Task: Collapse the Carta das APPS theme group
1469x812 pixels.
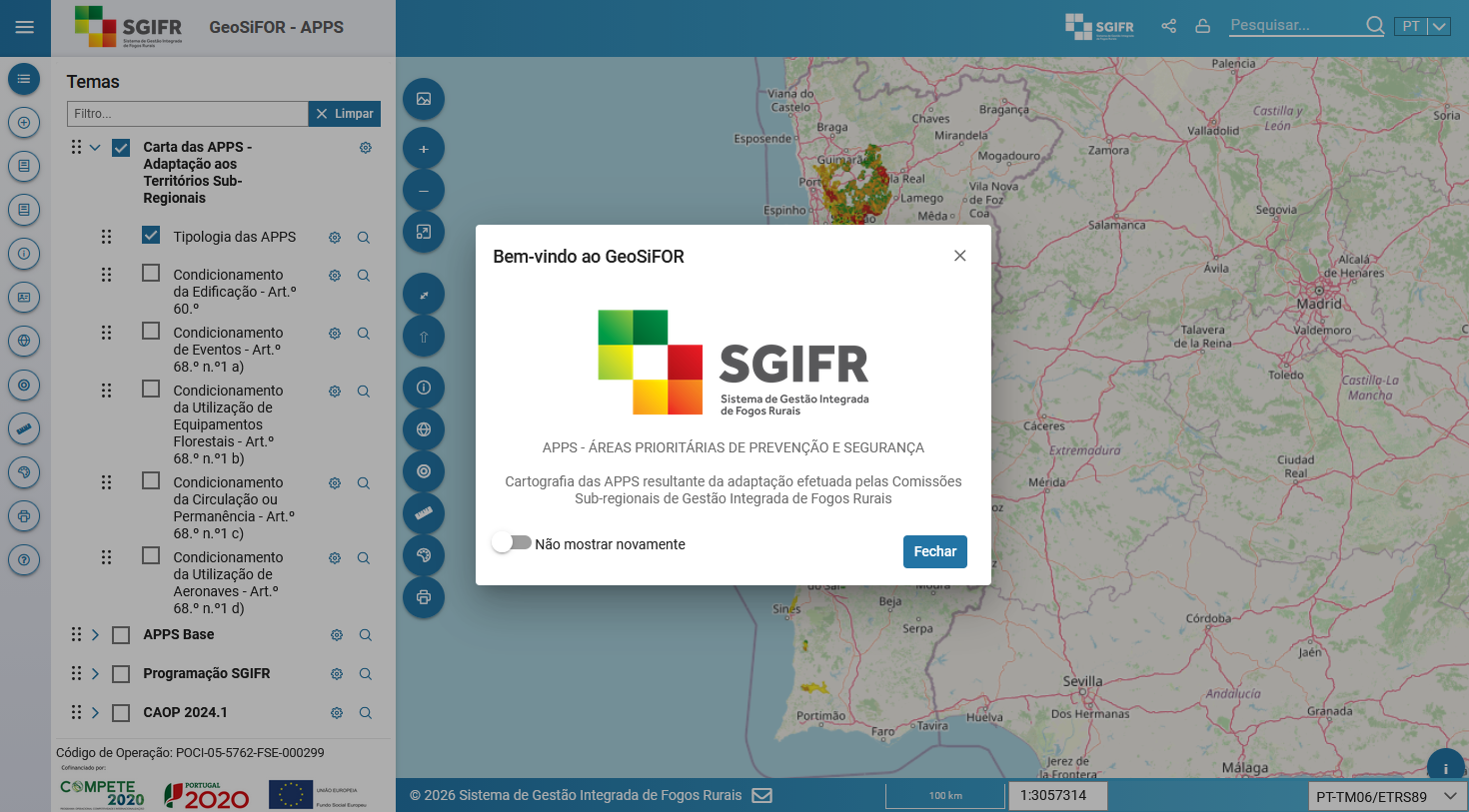Action: click(x=95, y=146)
